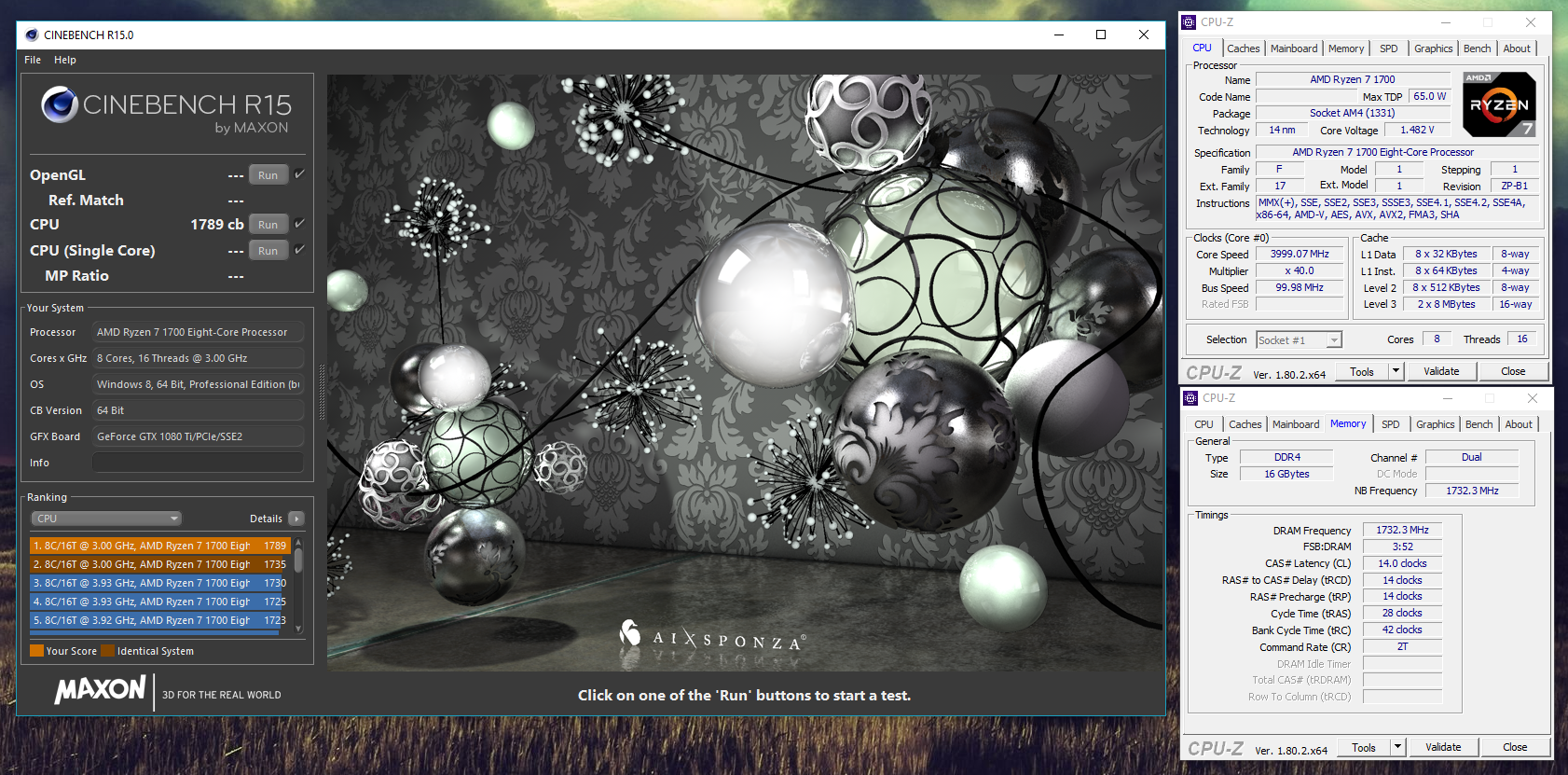The image size is (1568, 775).
Task: Switch to Bench tab in lower CPU-Z window
Action: click(1479, 424)
